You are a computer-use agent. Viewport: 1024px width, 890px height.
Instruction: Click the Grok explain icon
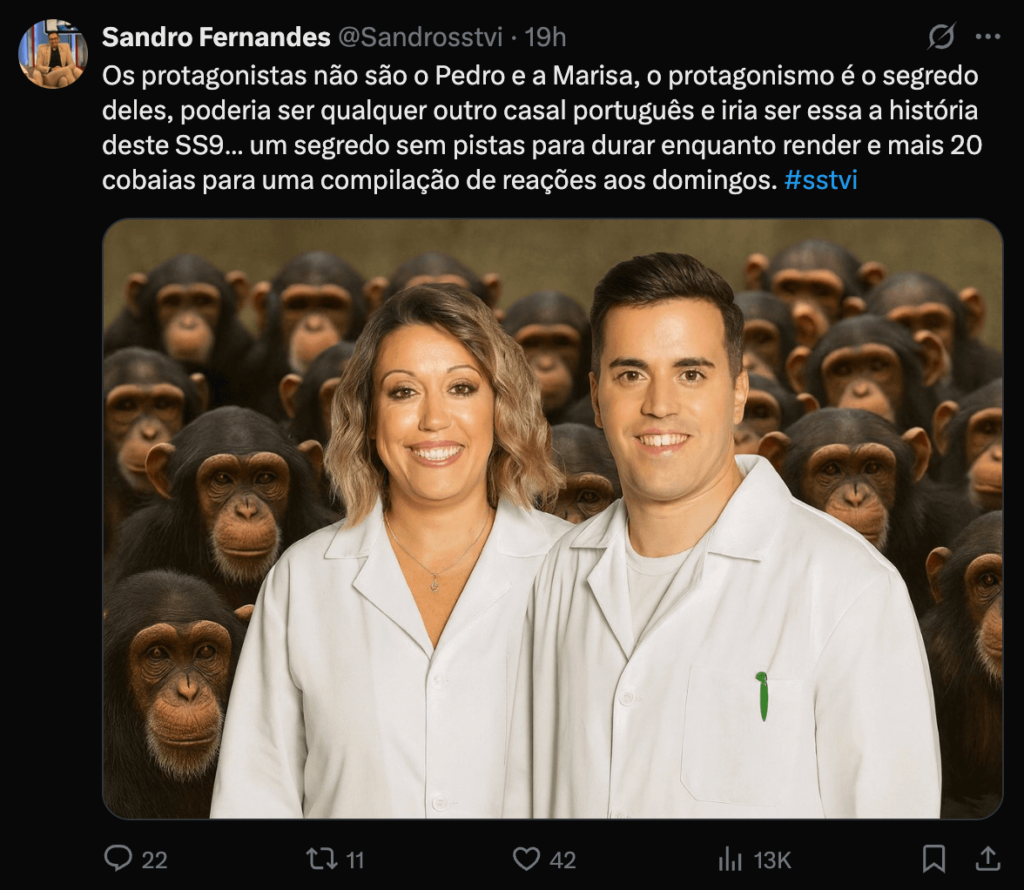click(x=942, y=37)
